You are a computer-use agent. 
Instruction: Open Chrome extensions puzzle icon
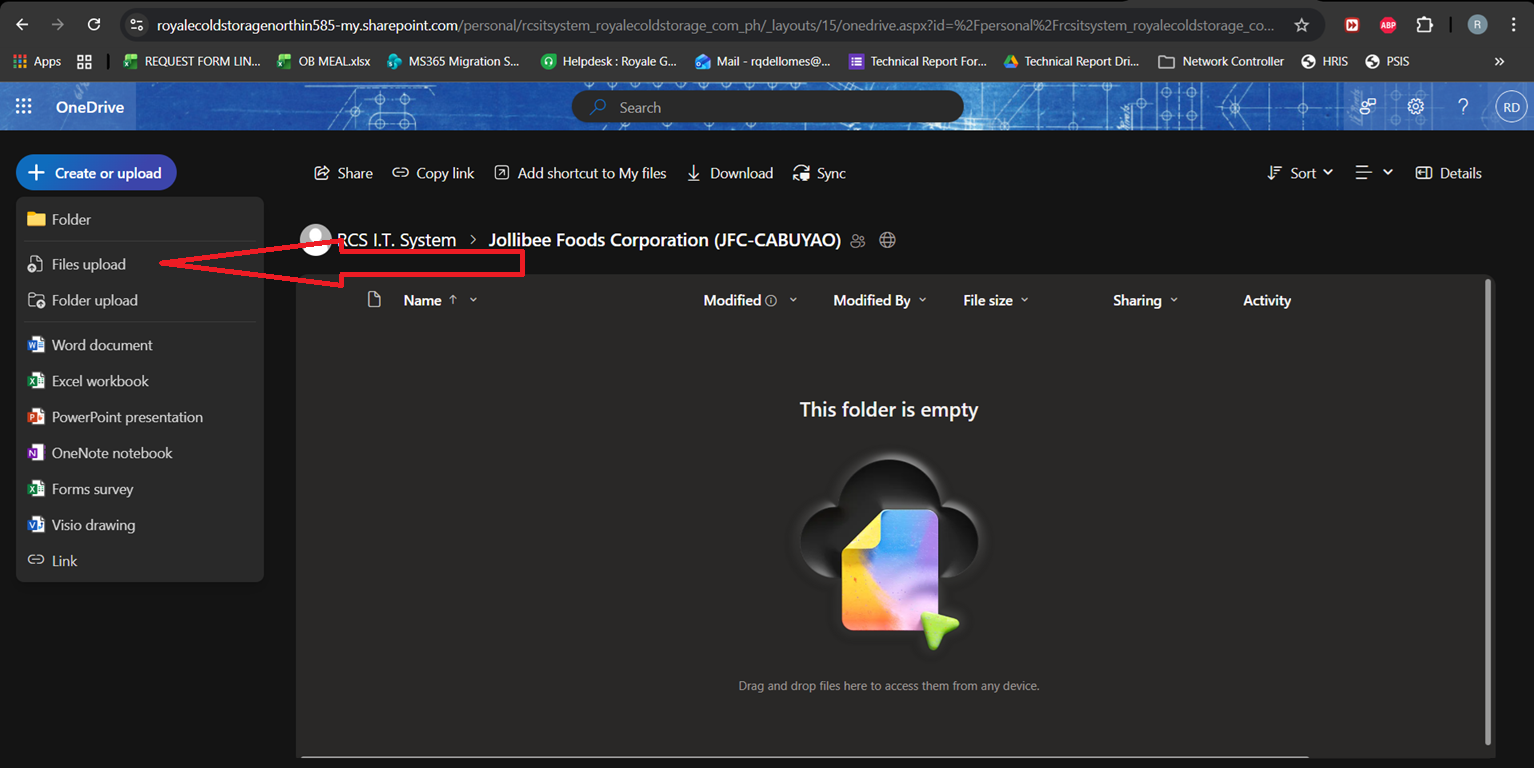click(x=1425, y=25)
